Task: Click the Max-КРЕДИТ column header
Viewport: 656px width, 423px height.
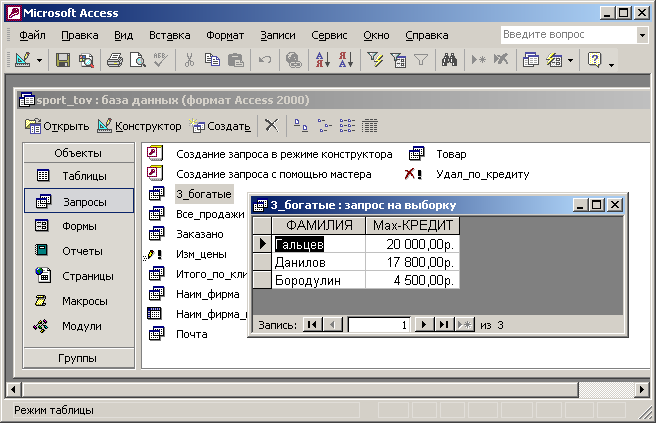Action: click(413, 226)
